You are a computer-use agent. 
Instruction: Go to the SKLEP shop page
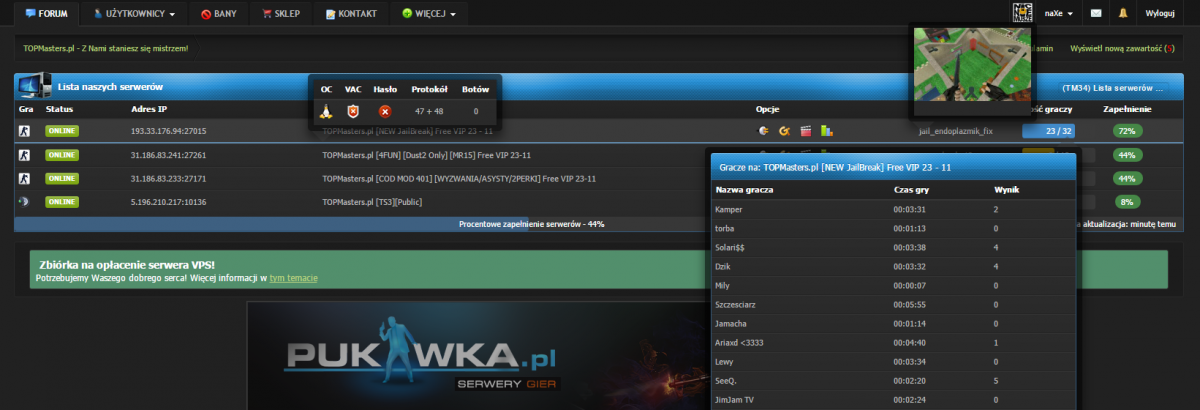coord(280,14)
